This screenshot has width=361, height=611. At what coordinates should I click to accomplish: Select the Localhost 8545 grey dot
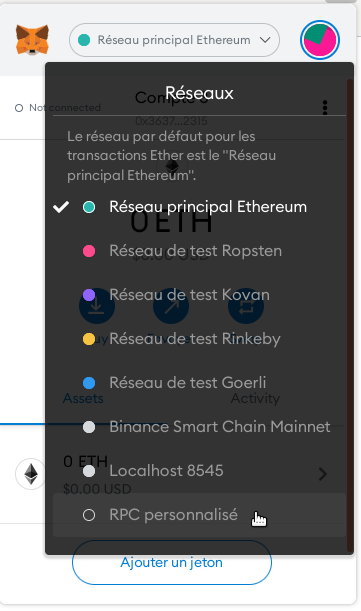tap(89, 471)
